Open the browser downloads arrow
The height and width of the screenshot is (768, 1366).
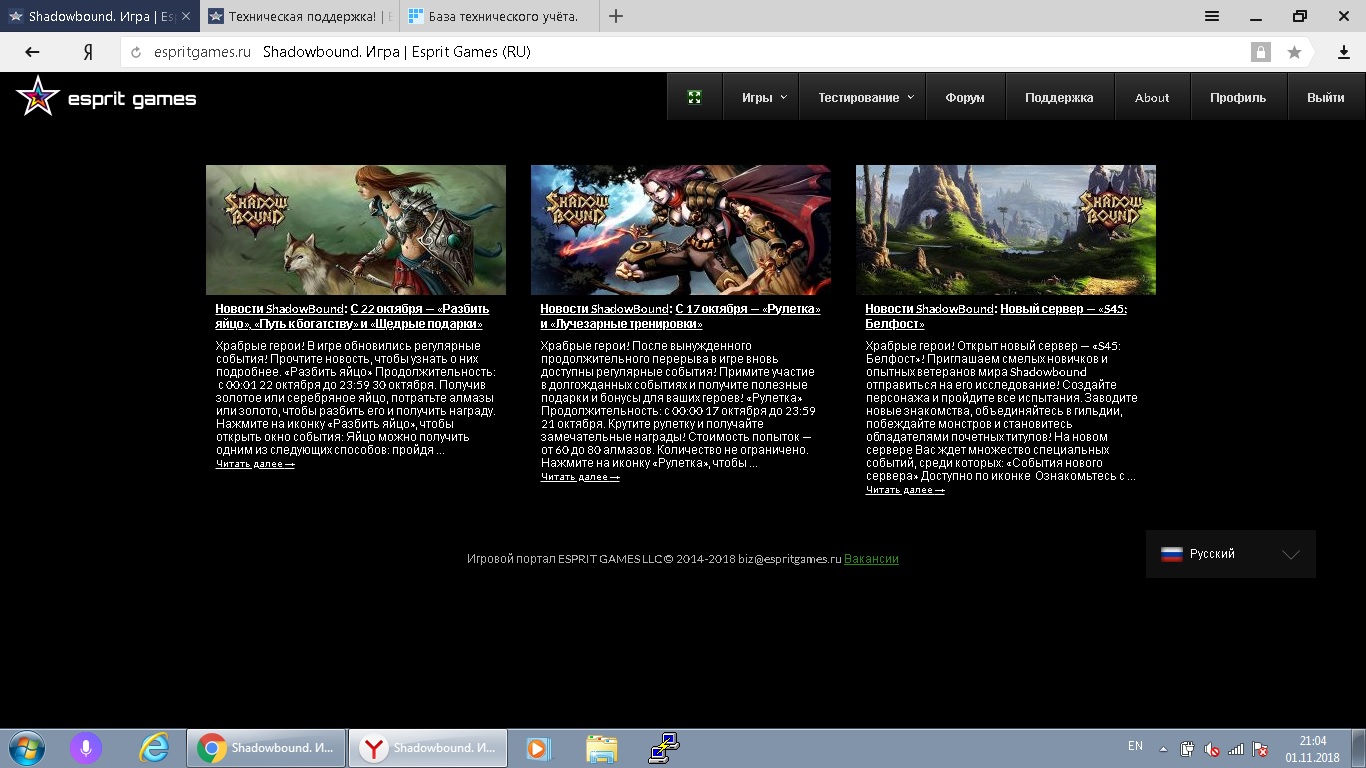pyautogui.click(x=1344, y=52)
